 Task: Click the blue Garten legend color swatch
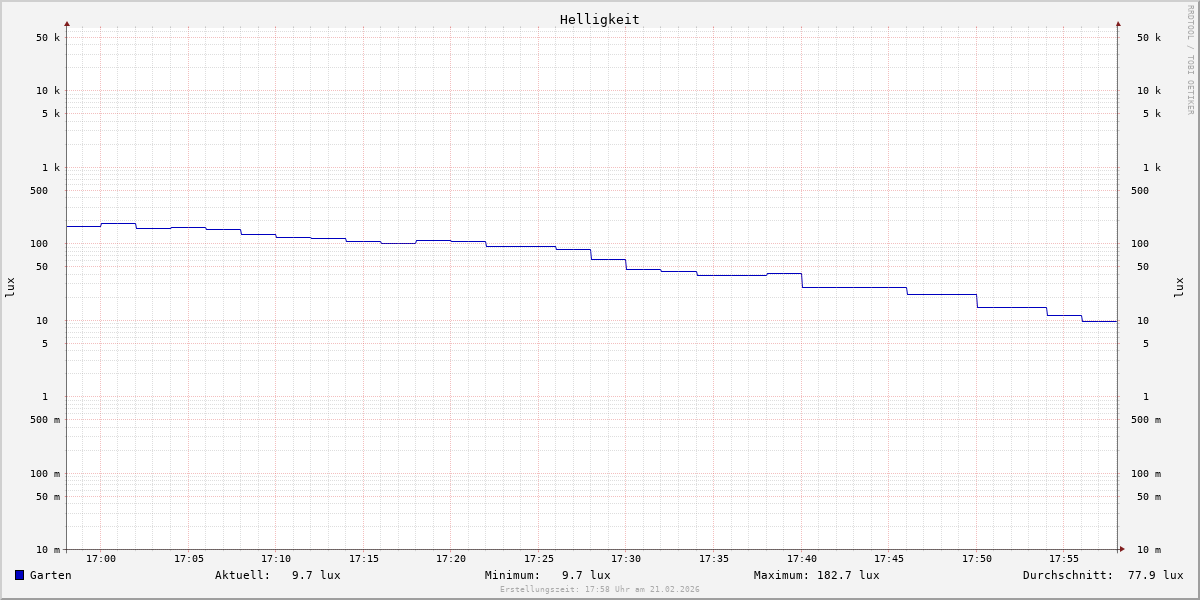[19, 575]
